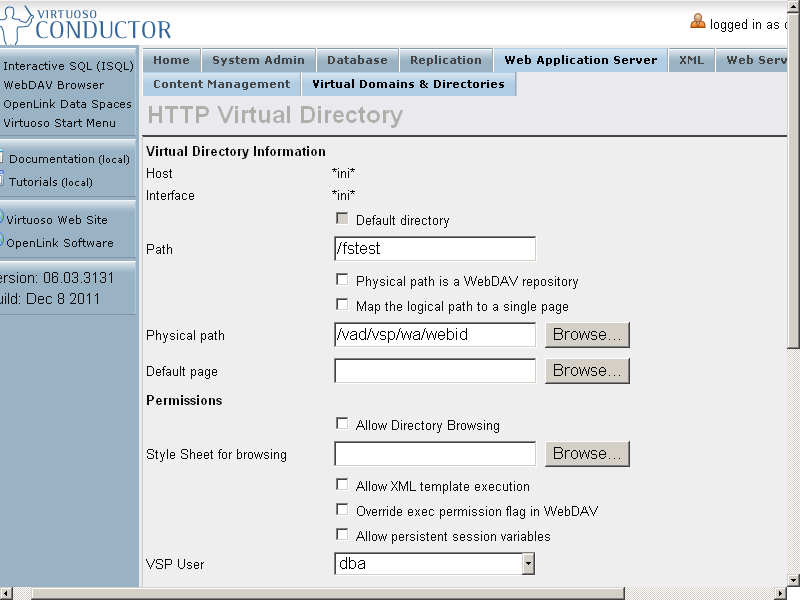
Task: Toggle the Default directory checkbox
Action: 342,219
